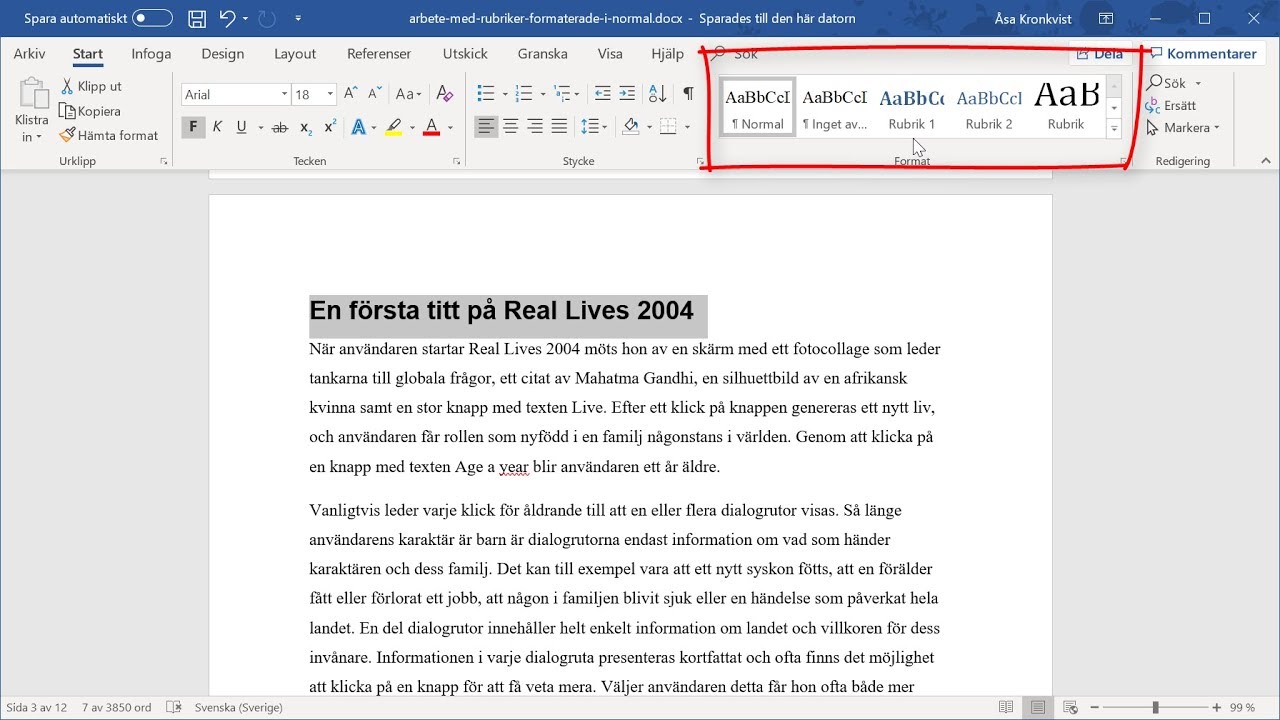The height and width of the screenshot is (720, 1280).
Task: Click numbered list icon
Action: (524, 93)
